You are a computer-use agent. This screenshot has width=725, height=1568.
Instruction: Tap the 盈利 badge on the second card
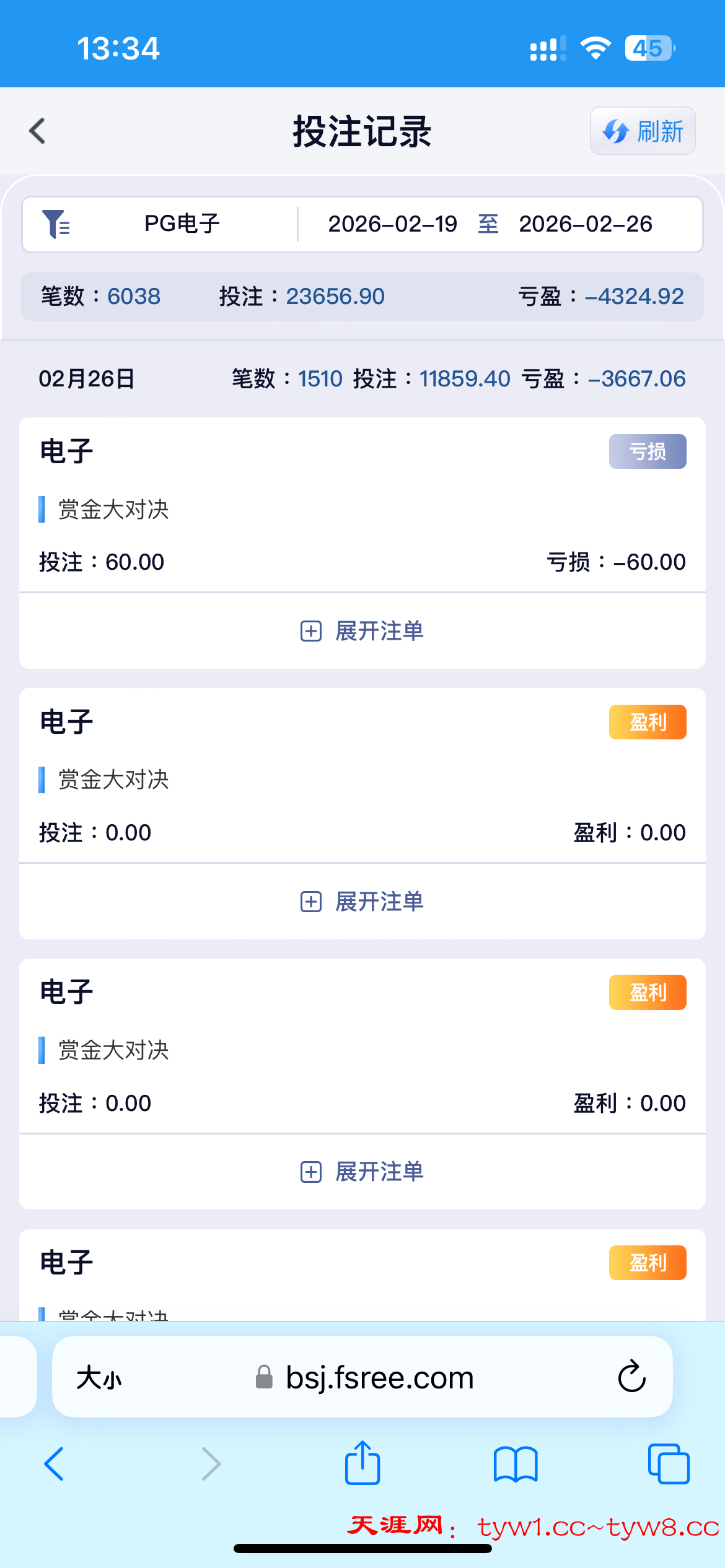[x=647, y=722]
